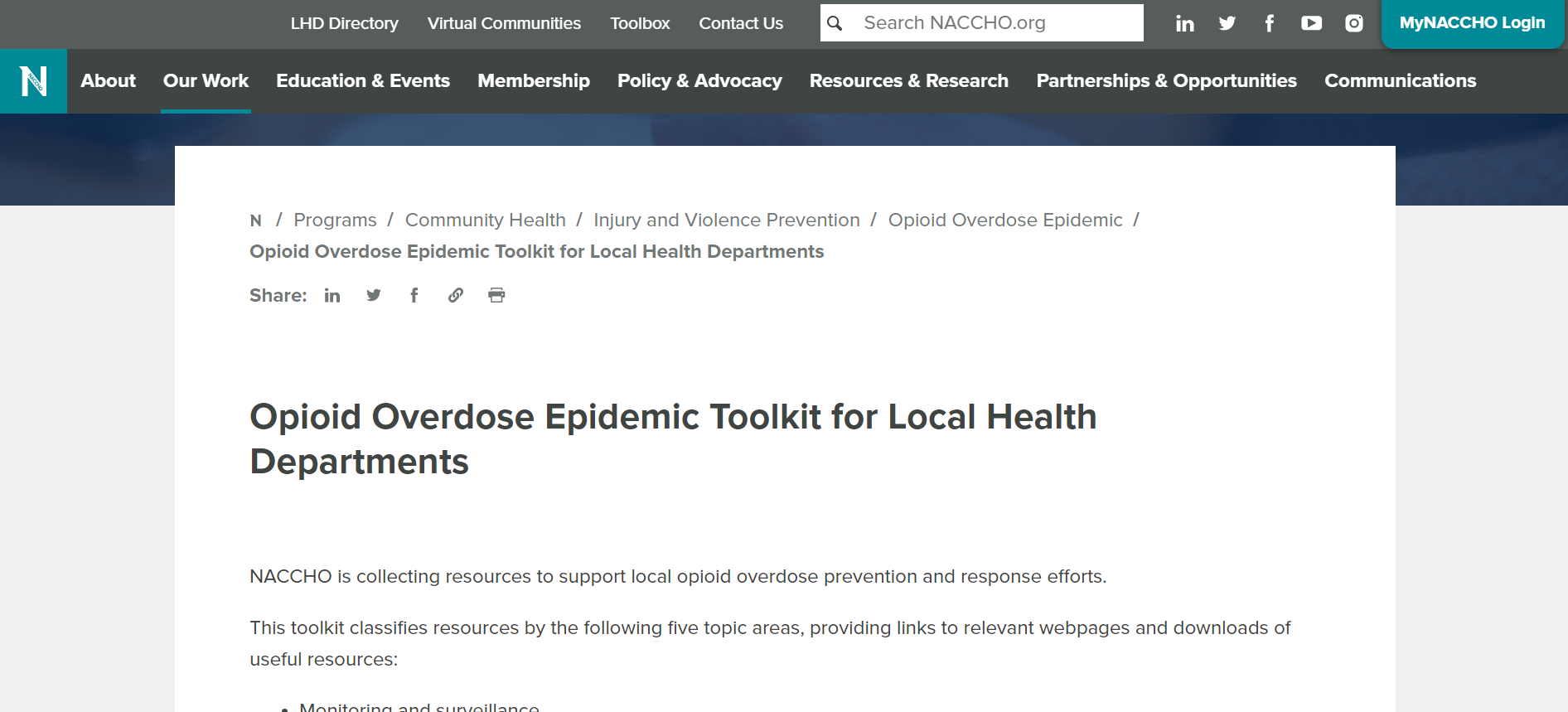This screenshot has width=1568, height=712.
Task: Click the 'Share:' label
Action: (x=278, y=296)
